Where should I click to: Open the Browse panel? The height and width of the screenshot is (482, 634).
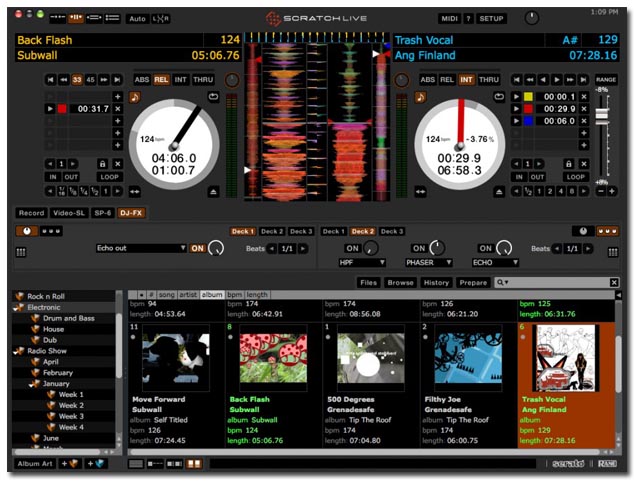[400, 282]
